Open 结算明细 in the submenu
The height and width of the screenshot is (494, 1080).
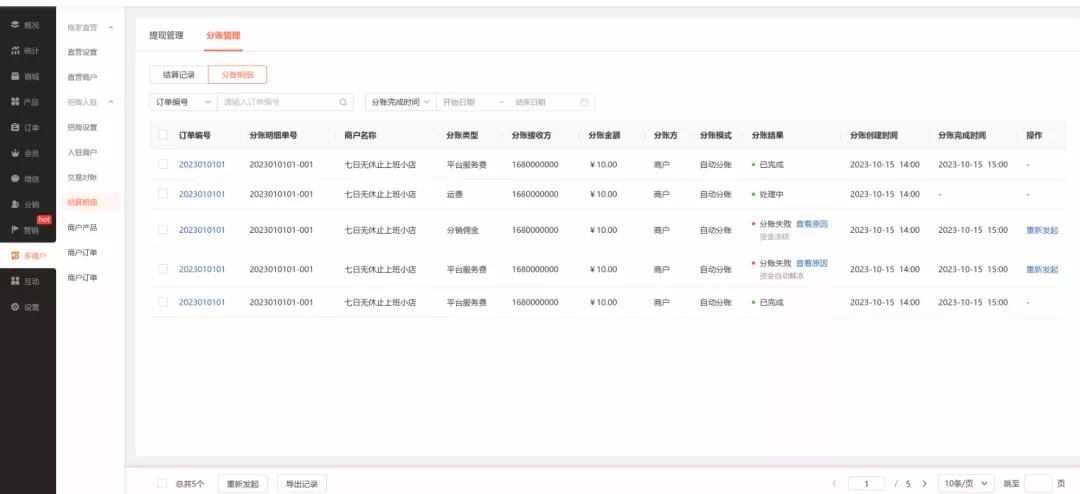[x=82, y=203]
